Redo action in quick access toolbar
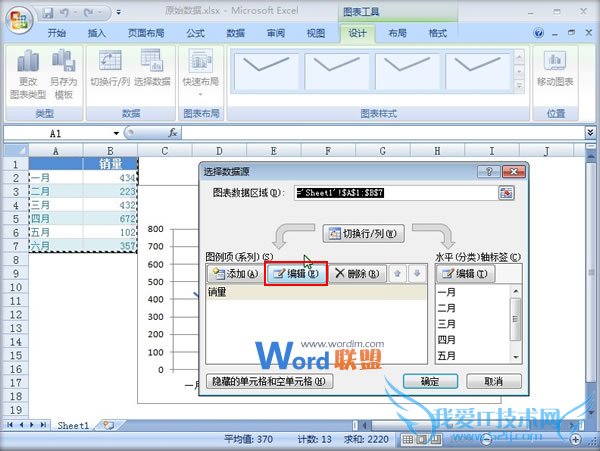The image size is (600, 451). tap(89, 13)
